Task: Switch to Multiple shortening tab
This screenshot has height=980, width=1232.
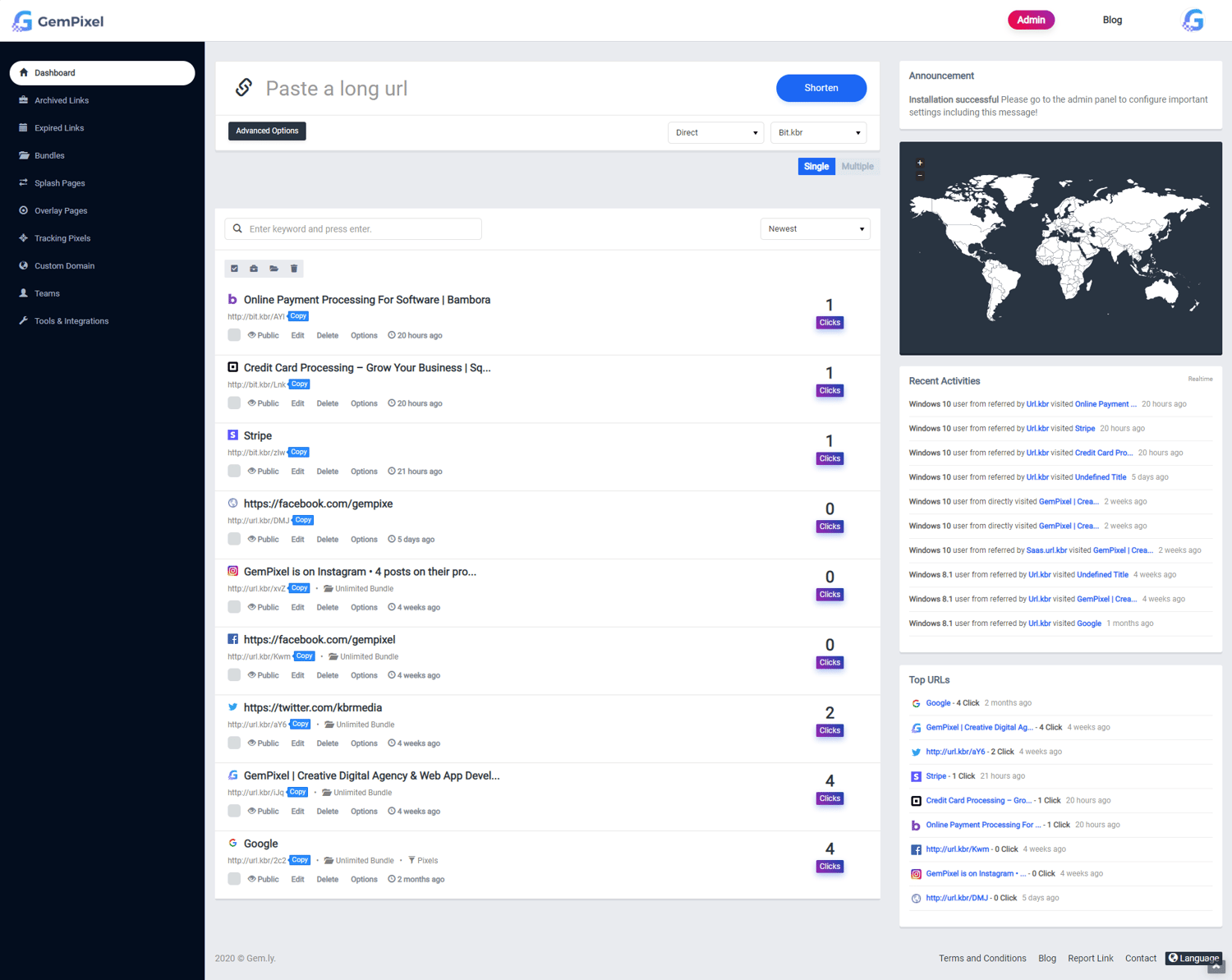Action: tap(857, 166)
